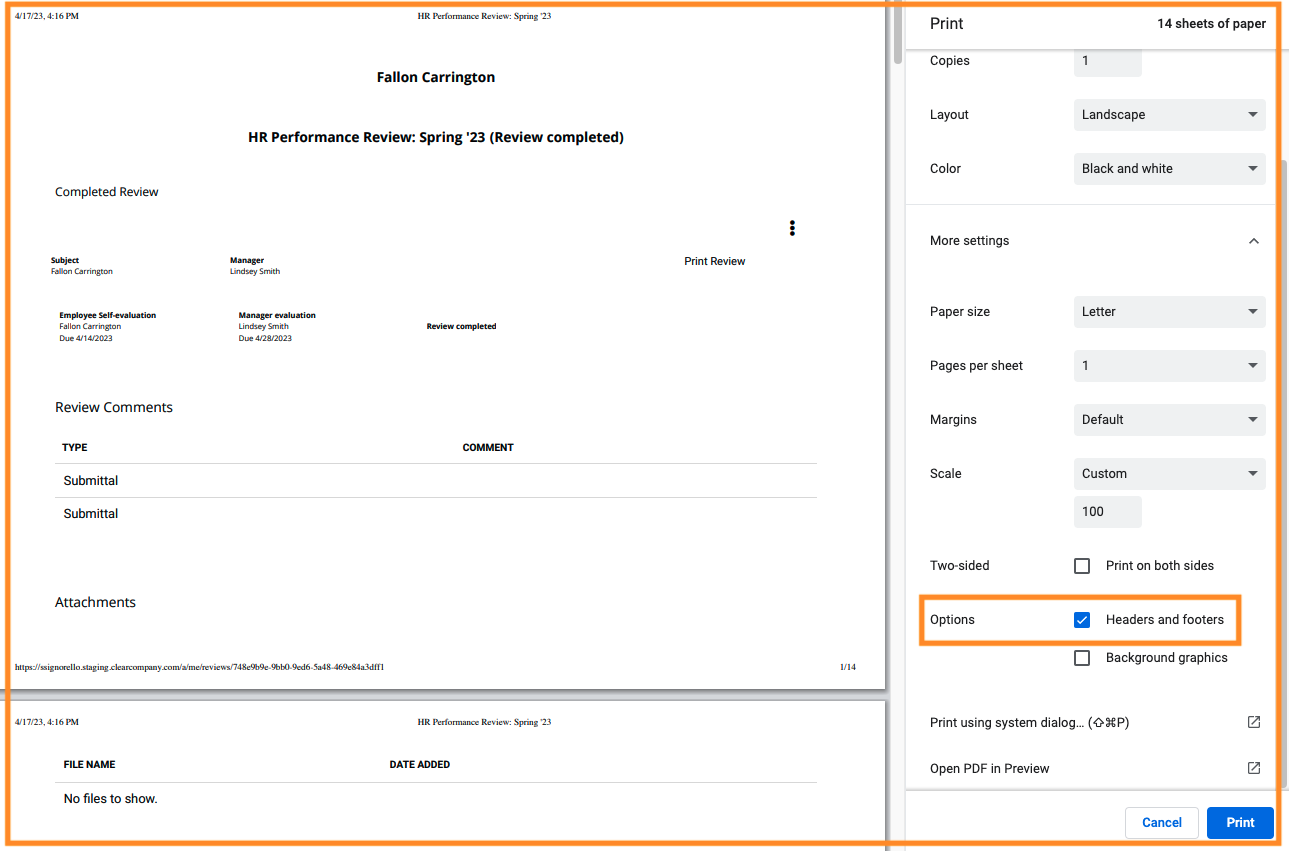Click the 1/14 page number

847,667
